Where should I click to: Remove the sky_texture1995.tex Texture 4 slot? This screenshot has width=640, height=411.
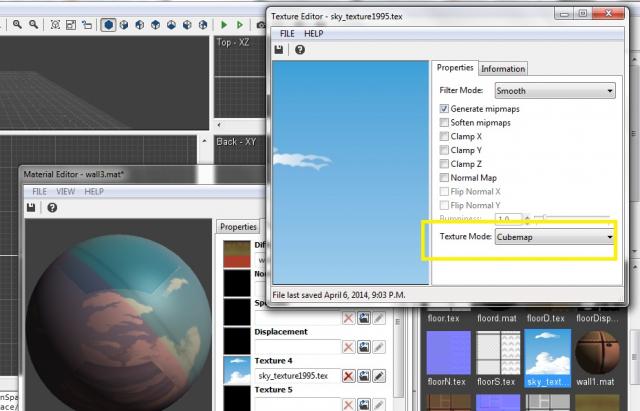pyautogui.click(x=348, y=375)
